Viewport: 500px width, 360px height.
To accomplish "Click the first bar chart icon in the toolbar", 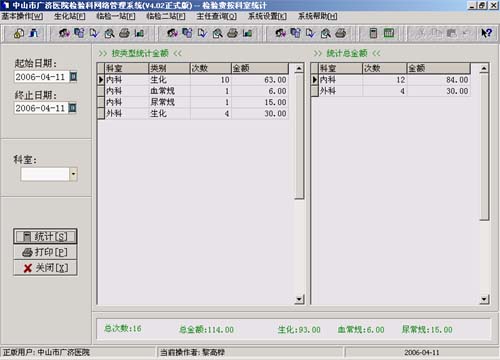I will tap(139, 33).
